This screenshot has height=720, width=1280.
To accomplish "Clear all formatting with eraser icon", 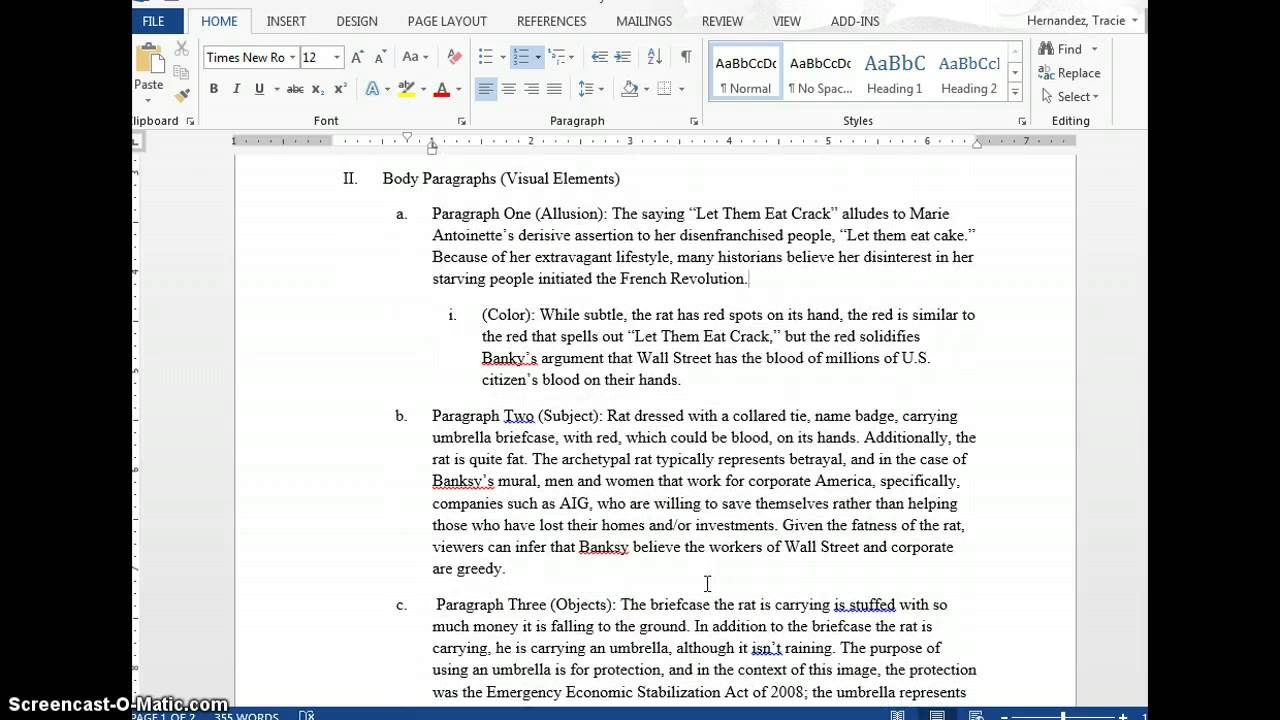I will (455, 57).
